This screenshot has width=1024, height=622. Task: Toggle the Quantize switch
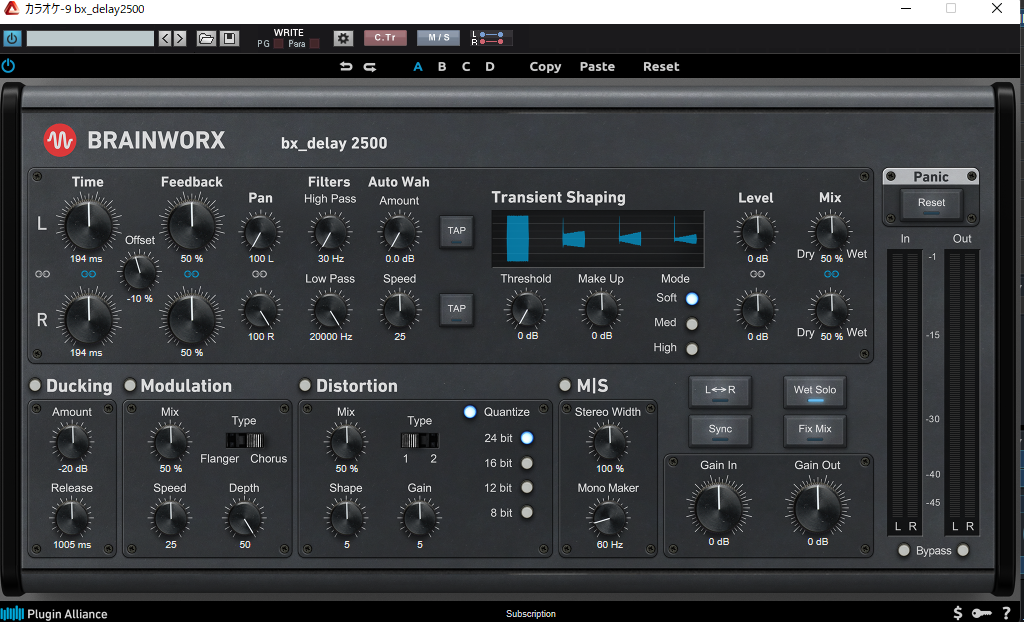pyautogui.click(x=470, y=412)
